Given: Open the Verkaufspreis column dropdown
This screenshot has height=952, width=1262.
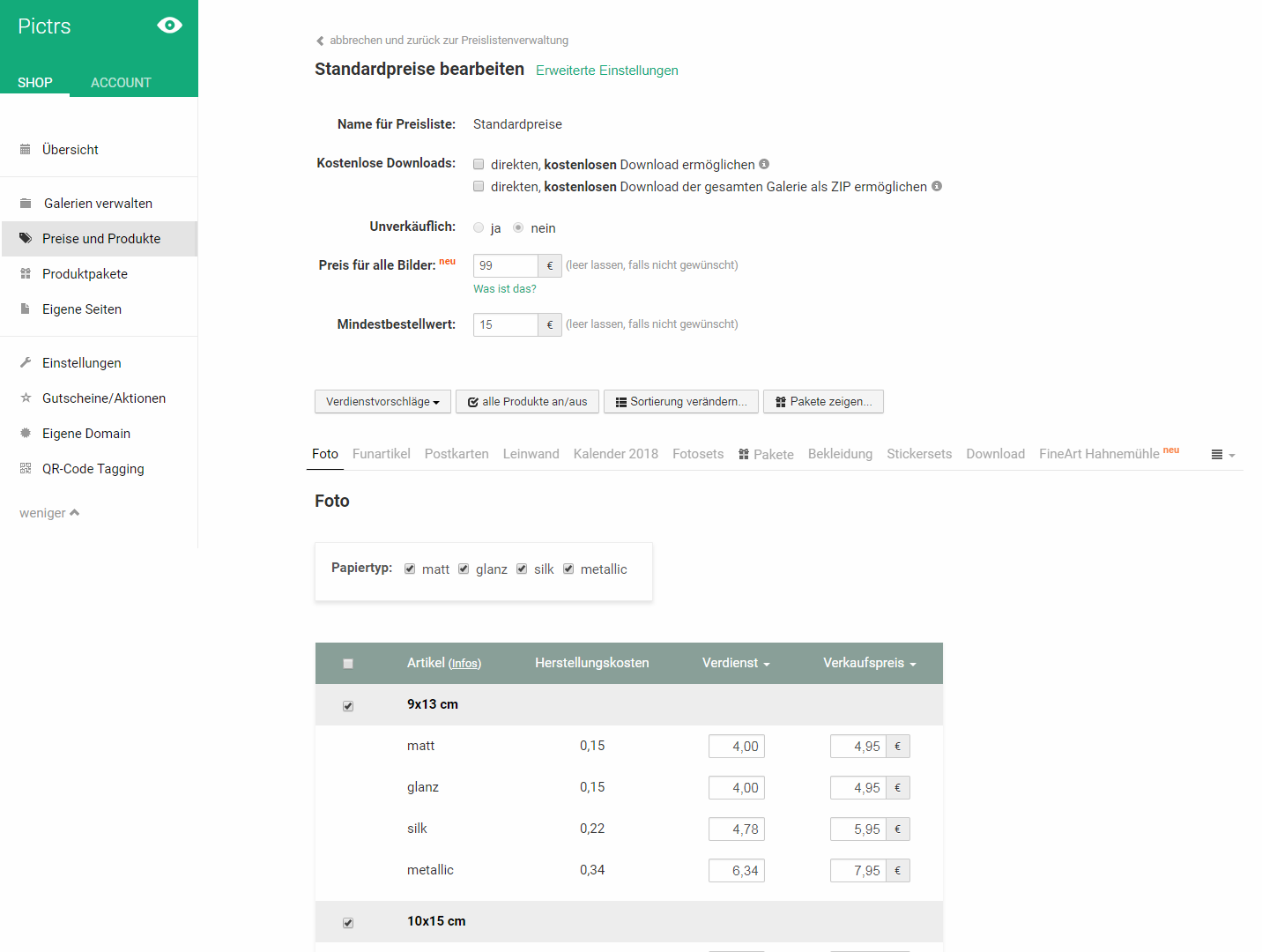Looking at the screenshot, I should pyautogui.click(x=869, y=663).
